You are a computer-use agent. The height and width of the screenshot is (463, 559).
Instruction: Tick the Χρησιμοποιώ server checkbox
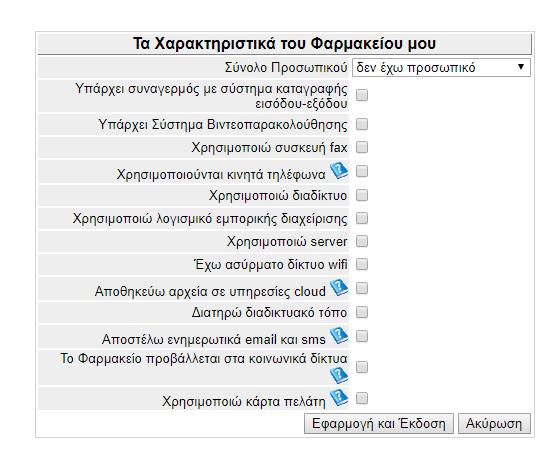pos(362,241)
